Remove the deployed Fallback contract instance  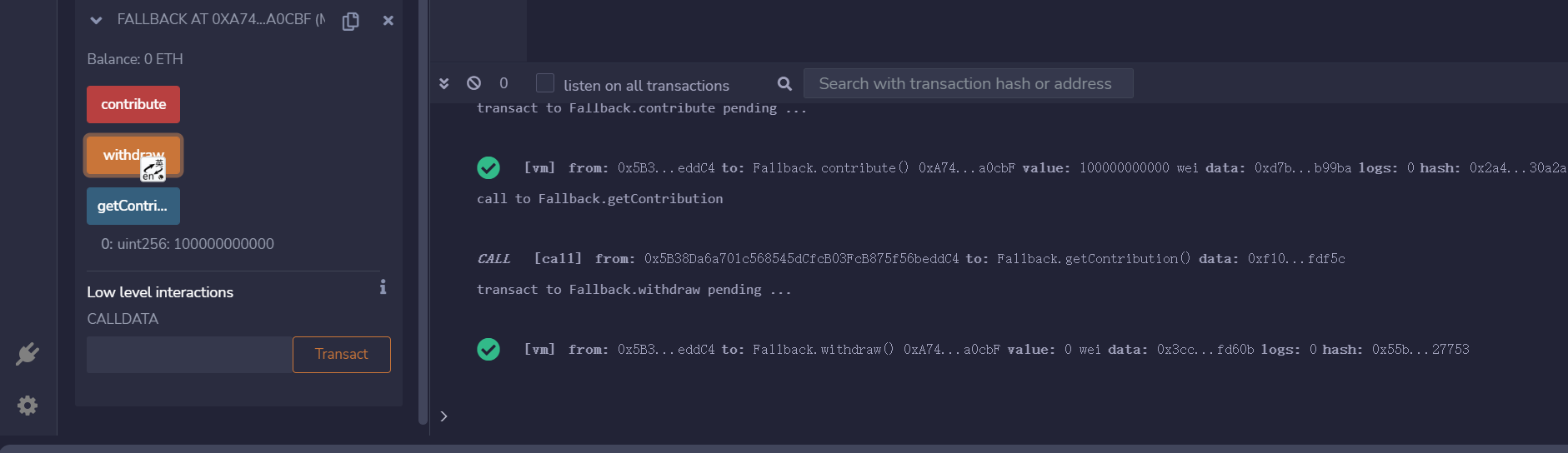[388, 21]
